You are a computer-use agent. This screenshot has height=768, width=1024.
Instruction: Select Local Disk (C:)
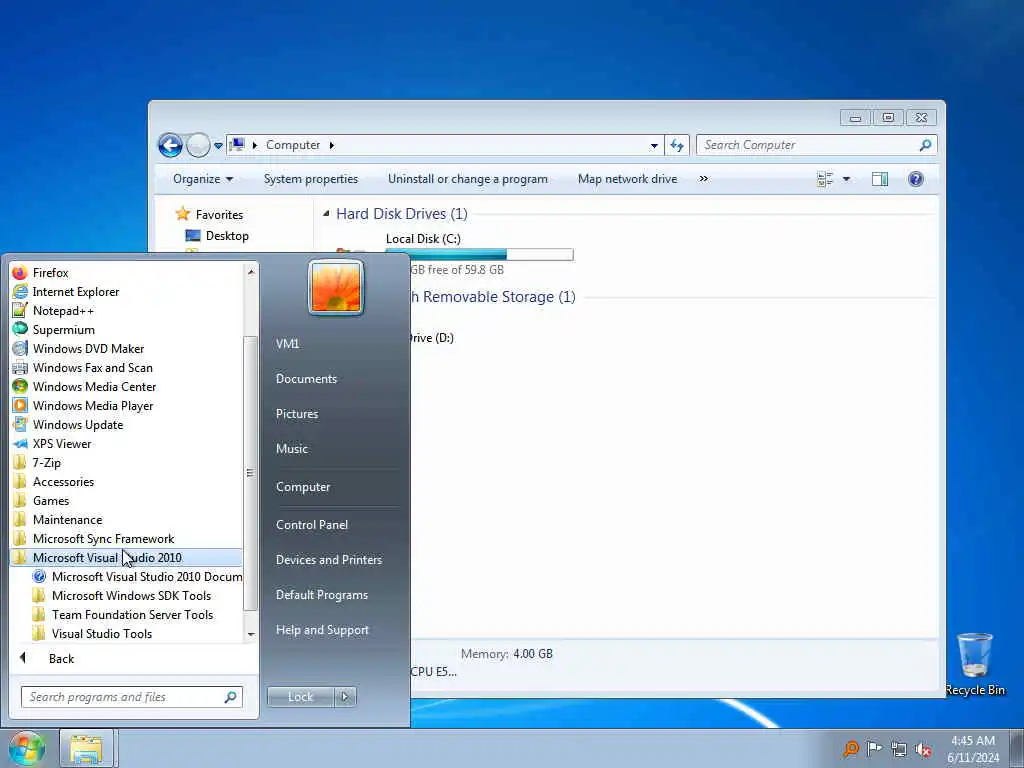[x=423, y=239]
